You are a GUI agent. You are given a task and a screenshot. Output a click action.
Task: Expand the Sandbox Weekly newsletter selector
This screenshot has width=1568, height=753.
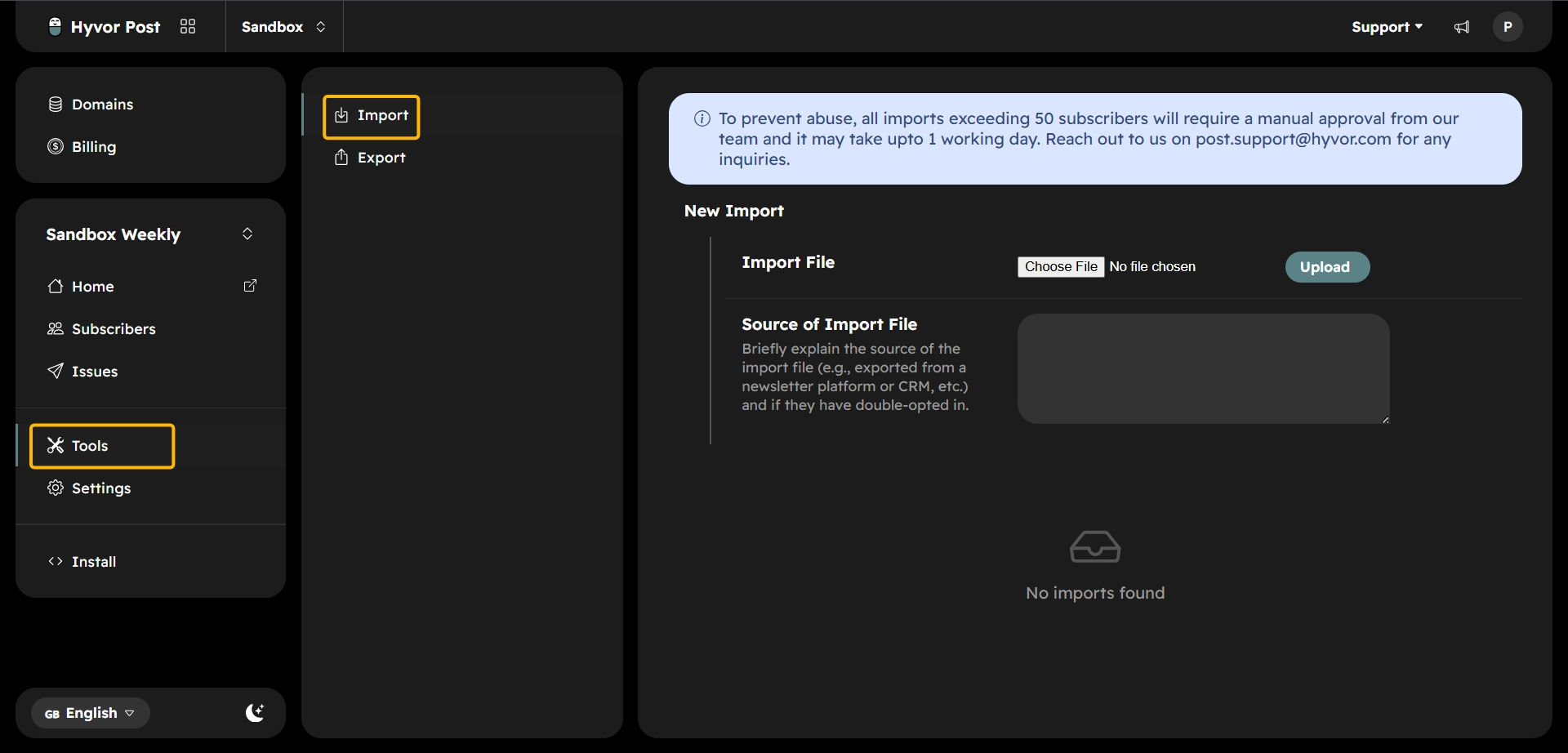150,234
